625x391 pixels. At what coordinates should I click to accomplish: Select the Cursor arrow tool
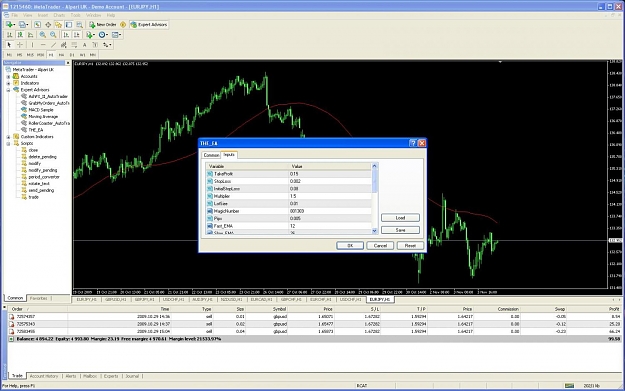[x=10, y=45]
